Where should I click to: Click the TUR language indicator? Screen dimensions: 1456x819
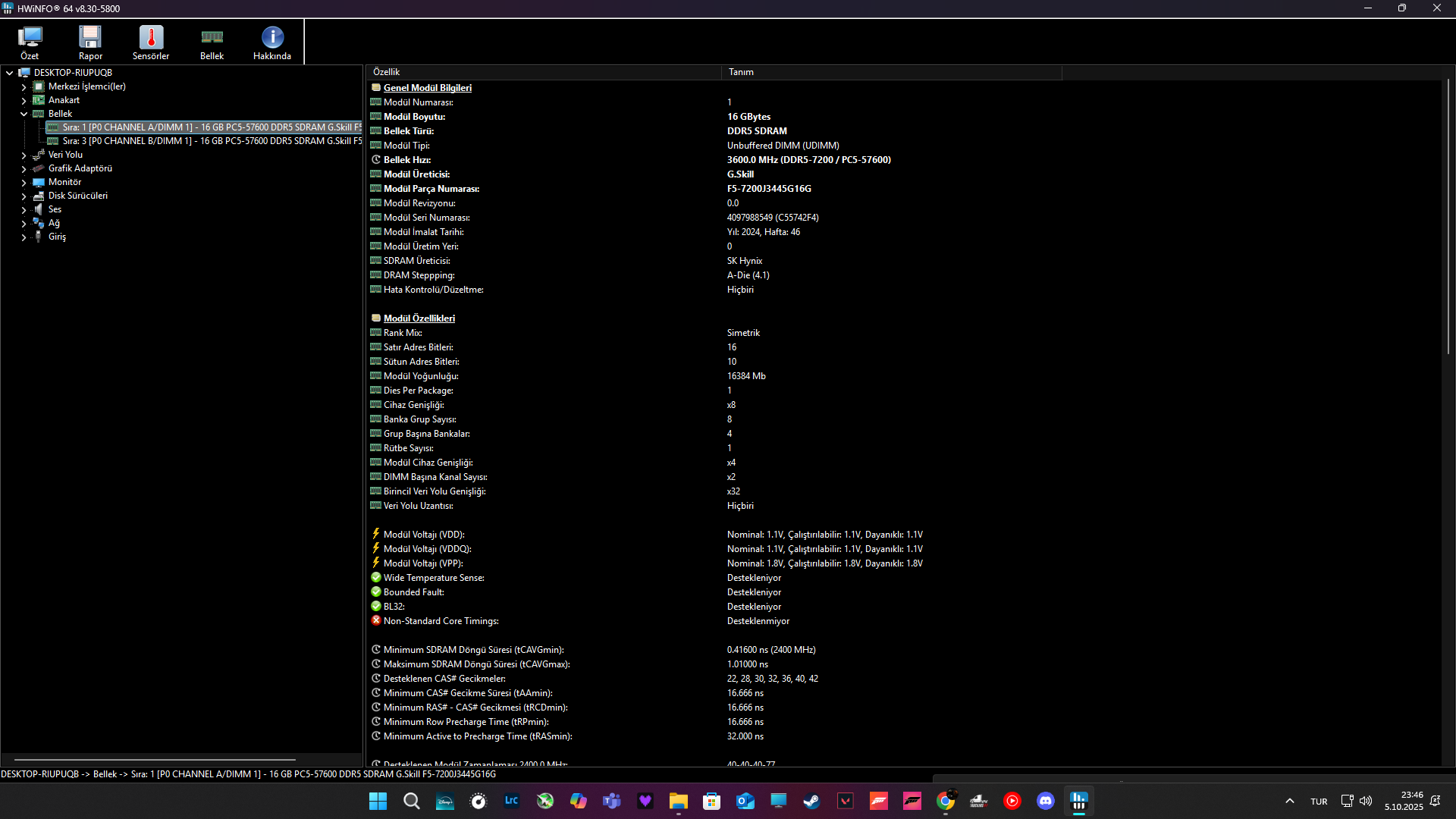[x=1319, y=802]
